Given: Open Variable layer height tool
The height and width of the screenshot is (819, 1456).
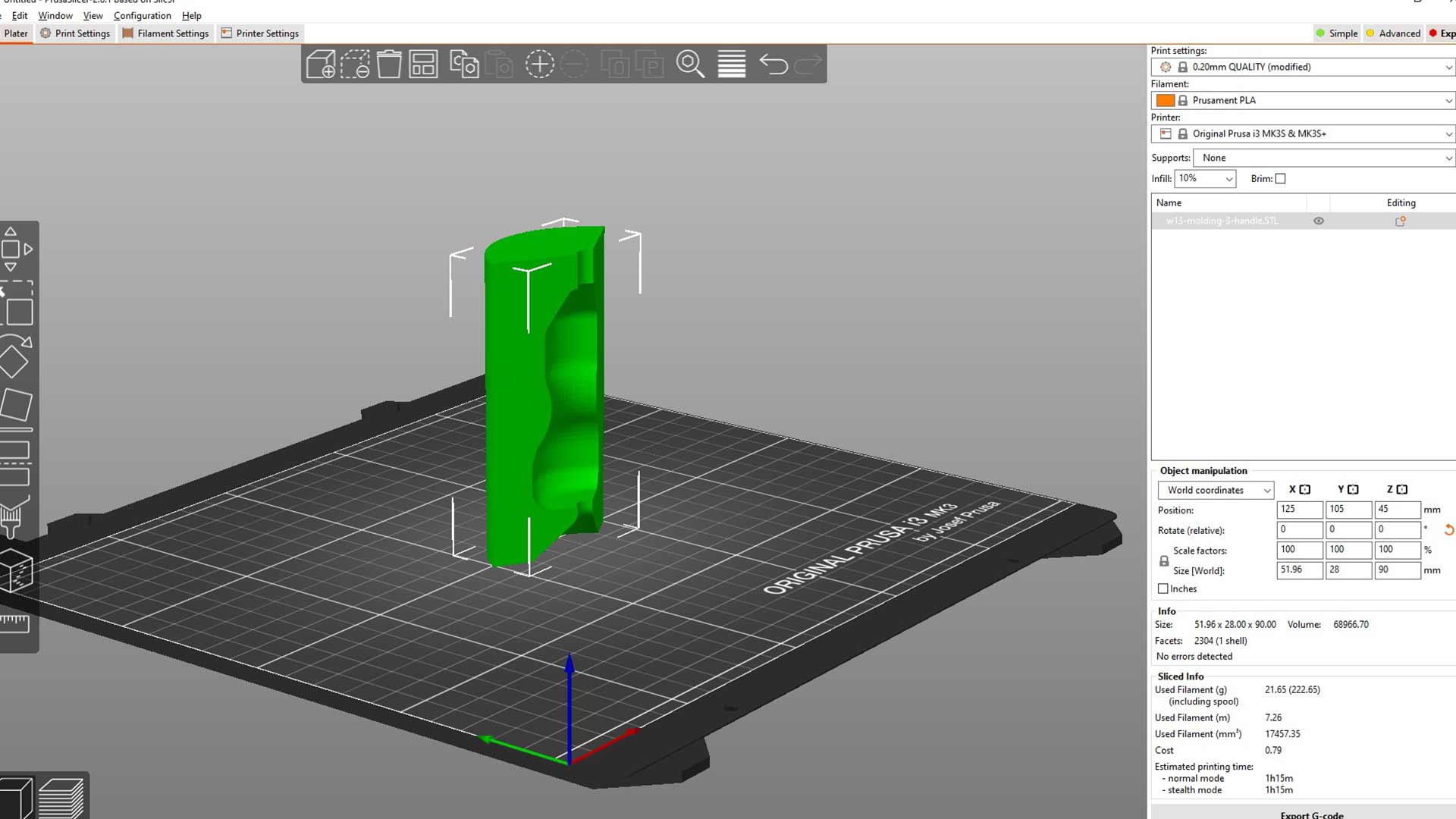Looking at the screenshot, I should 732,64.
